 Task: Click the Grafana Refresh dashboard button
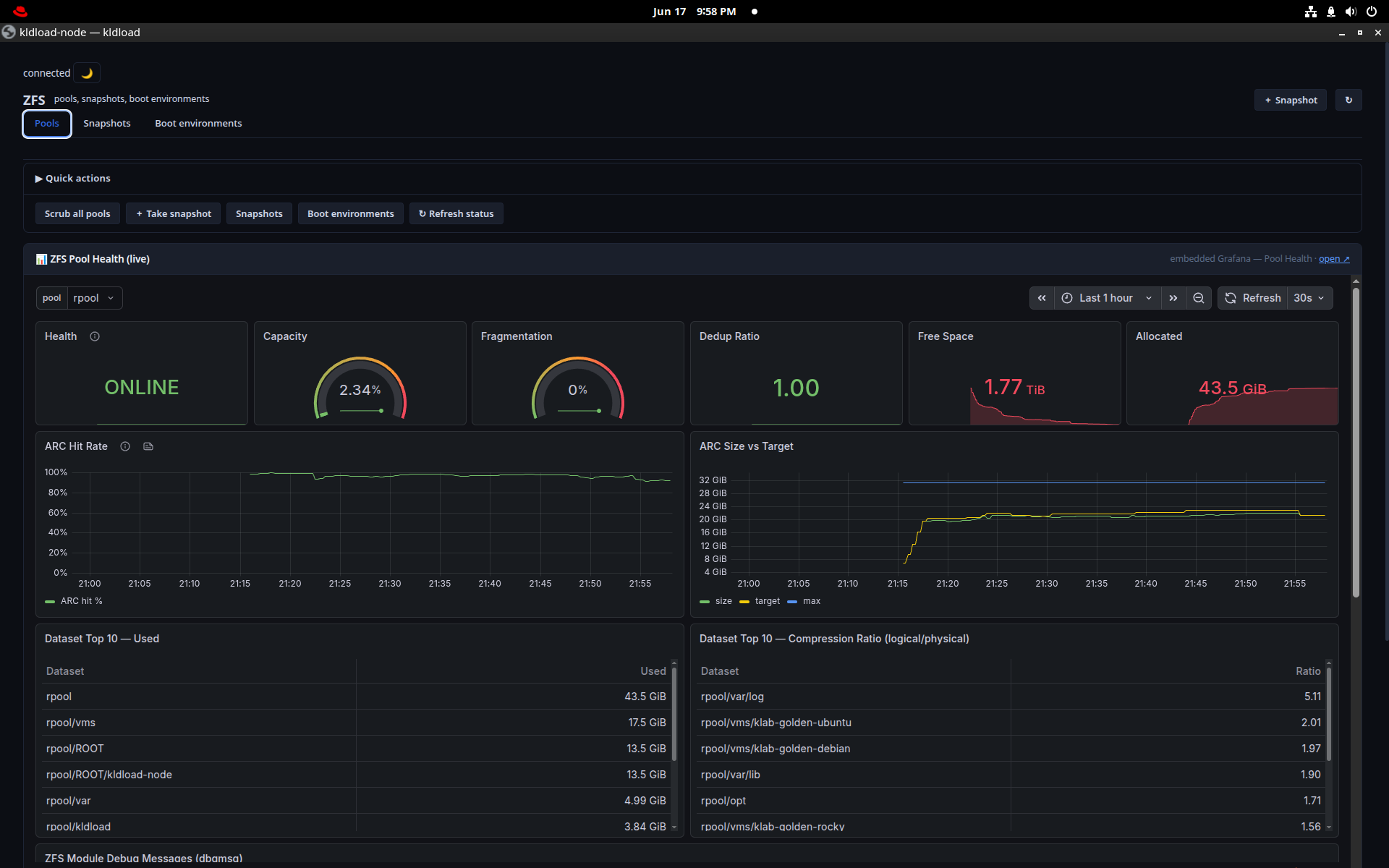(x=1253, y=298)
